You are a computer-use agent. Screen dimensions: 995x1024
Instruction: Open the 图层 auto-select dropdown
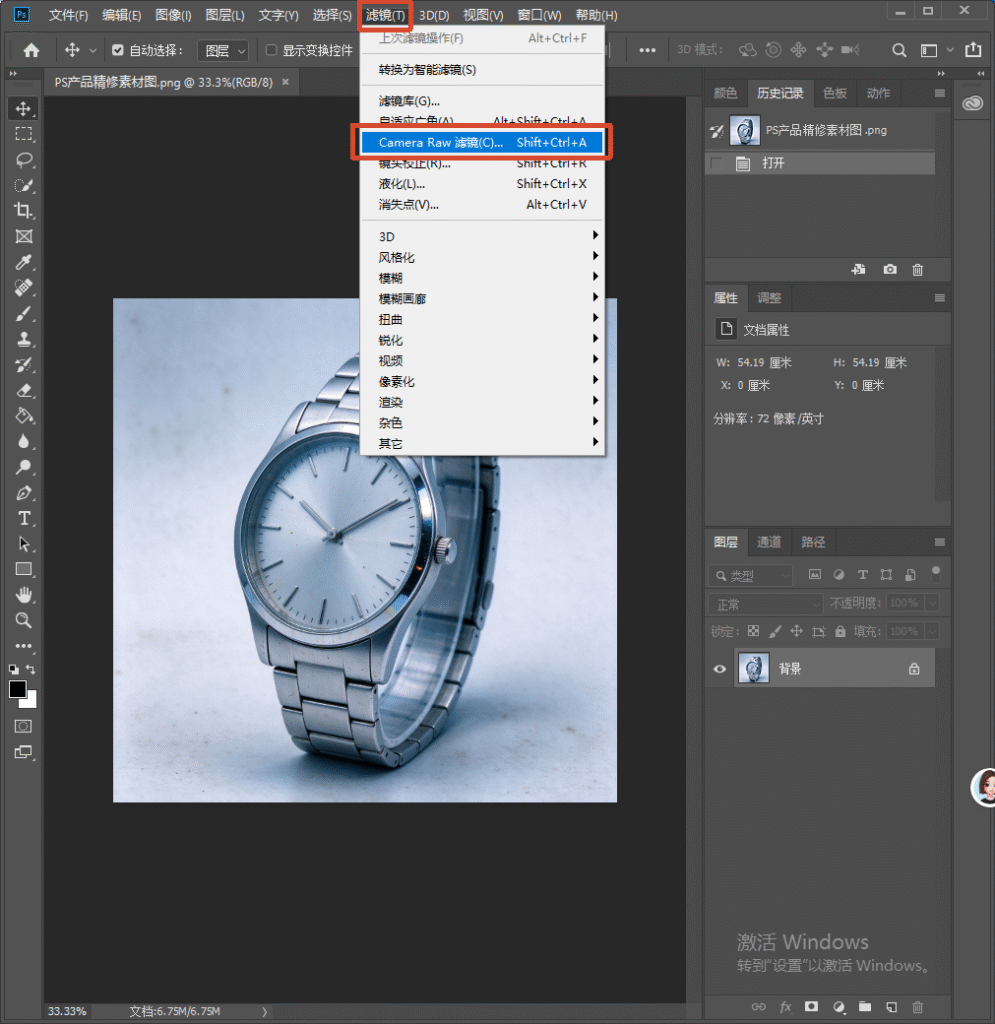223,50
